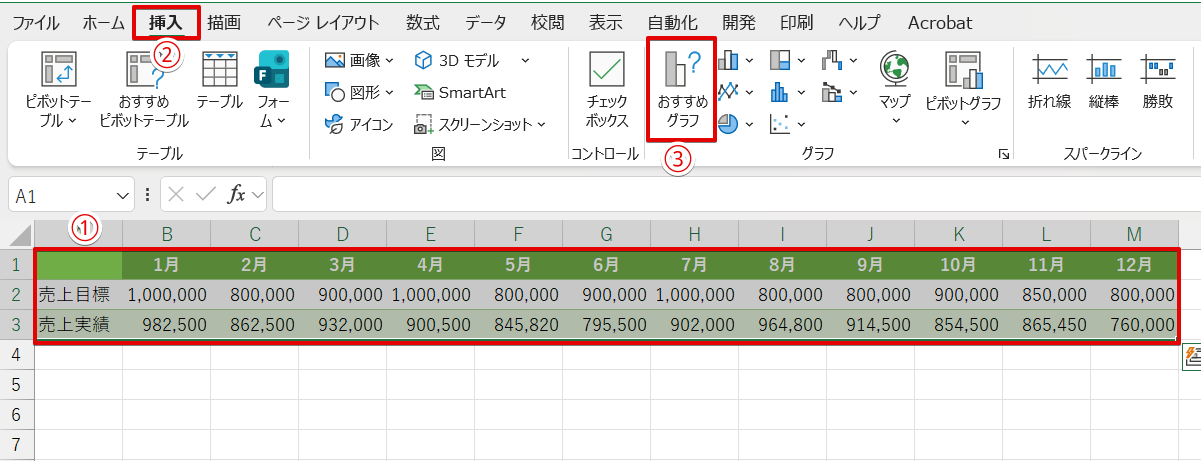Click the formula bar confirm checkmark
1201x461 pixels.
click(x=208, y=195)
